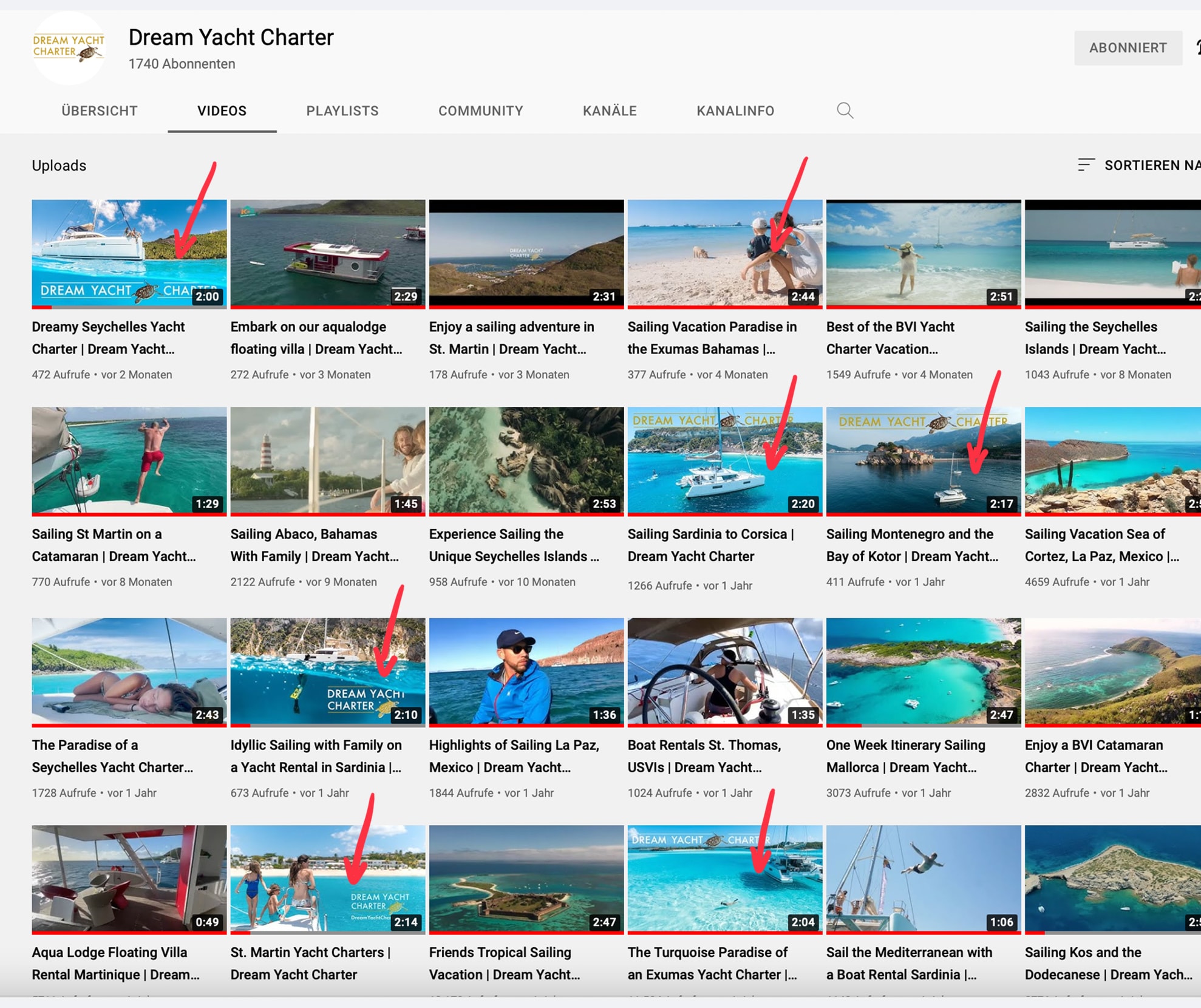This screenshot has width=1201, height=1008.
Task: Open title 'One Week Itinerary Sailing Mallorca'
Action: pyautogui.click(x=906, y=756)
